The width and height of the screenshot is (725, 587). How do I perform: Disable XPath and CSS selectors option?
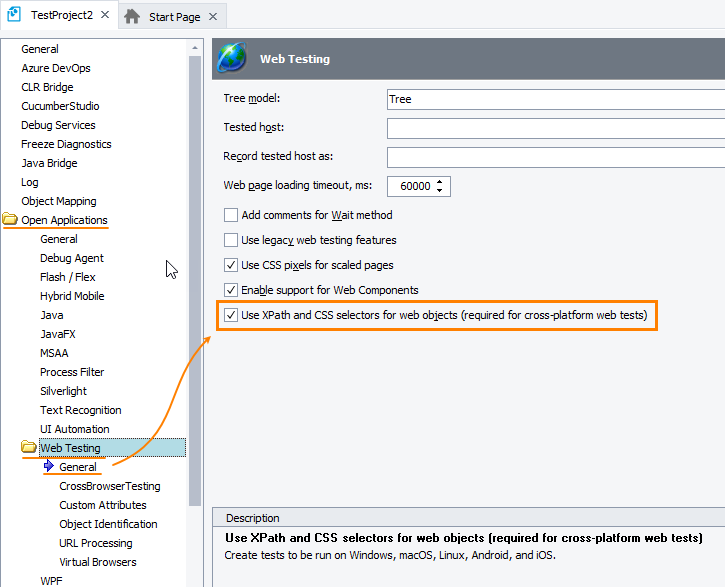231,315
